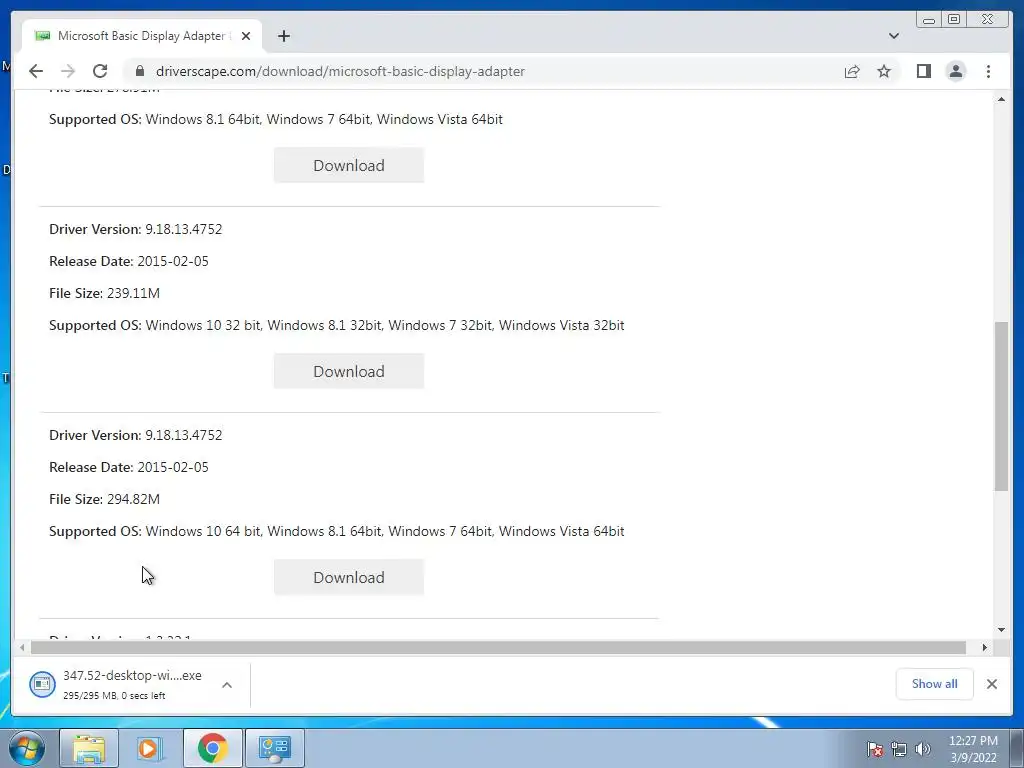Click the horizontal scrollbar left arrow
Screen dimensions: 1024x768
[22, 647]
